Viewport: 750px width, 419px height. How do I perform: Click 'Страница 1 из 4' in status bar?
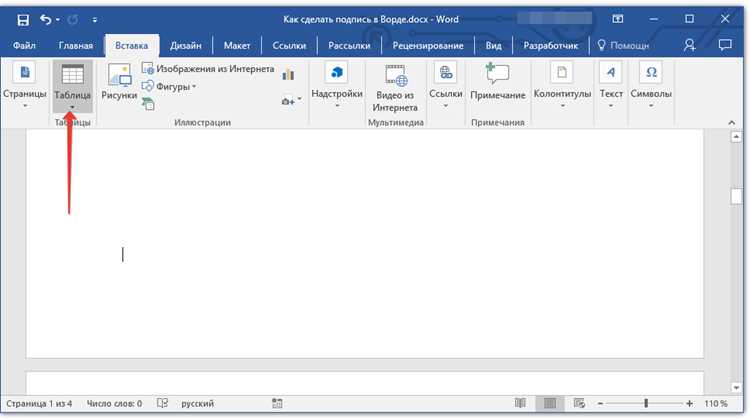click(x=39, y=404)
